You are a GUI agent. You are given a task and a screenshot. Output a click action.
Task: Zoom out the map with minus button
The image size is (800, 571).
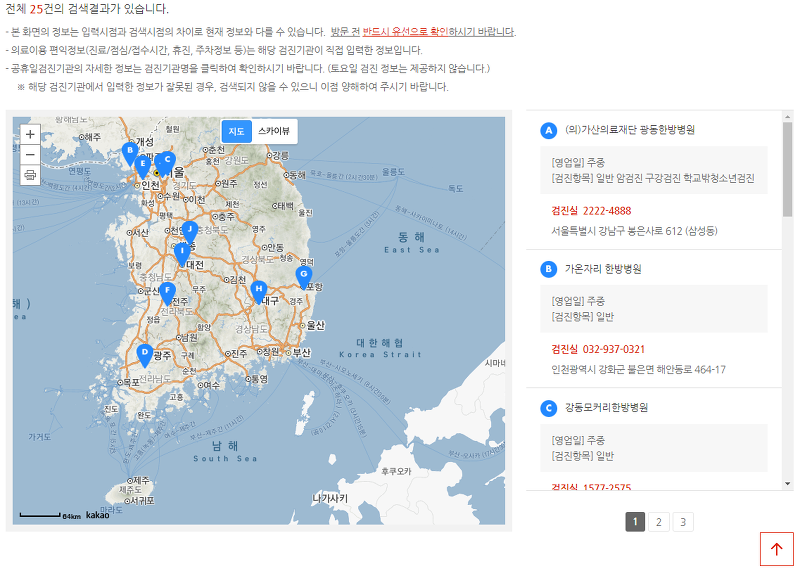tap(30, 154)
